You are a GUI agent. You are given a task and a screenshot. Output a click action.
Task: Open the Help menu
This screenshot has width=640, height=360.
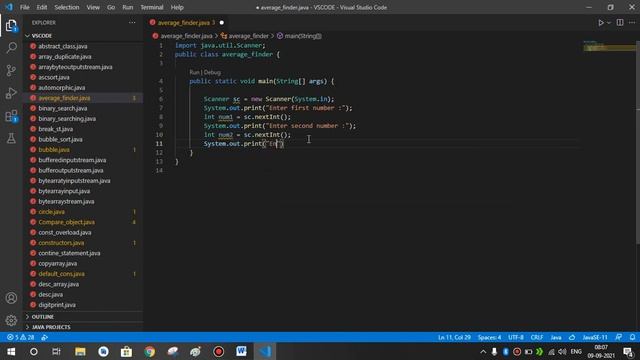[177, 7]
